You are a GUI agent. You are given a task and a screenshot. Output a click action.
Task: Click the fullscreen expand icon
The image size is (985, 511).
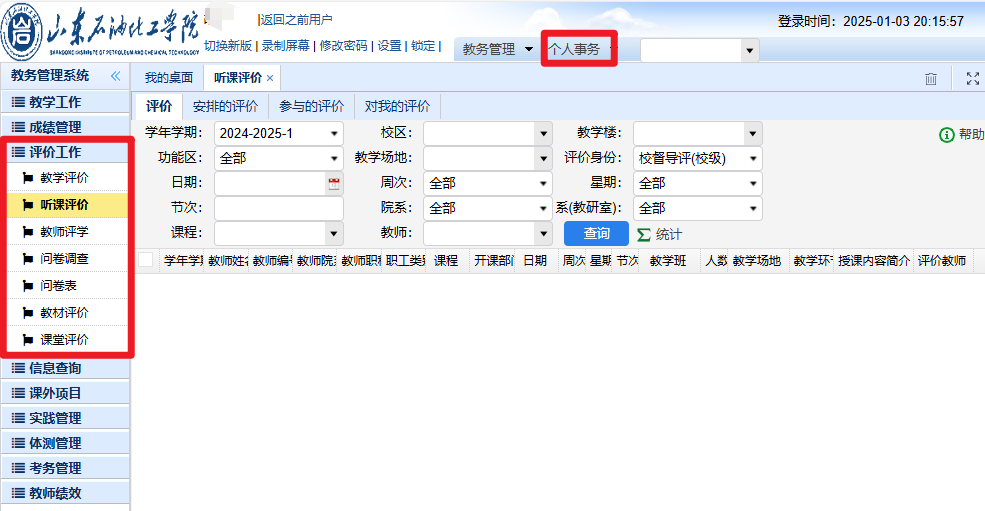(972, 79)
